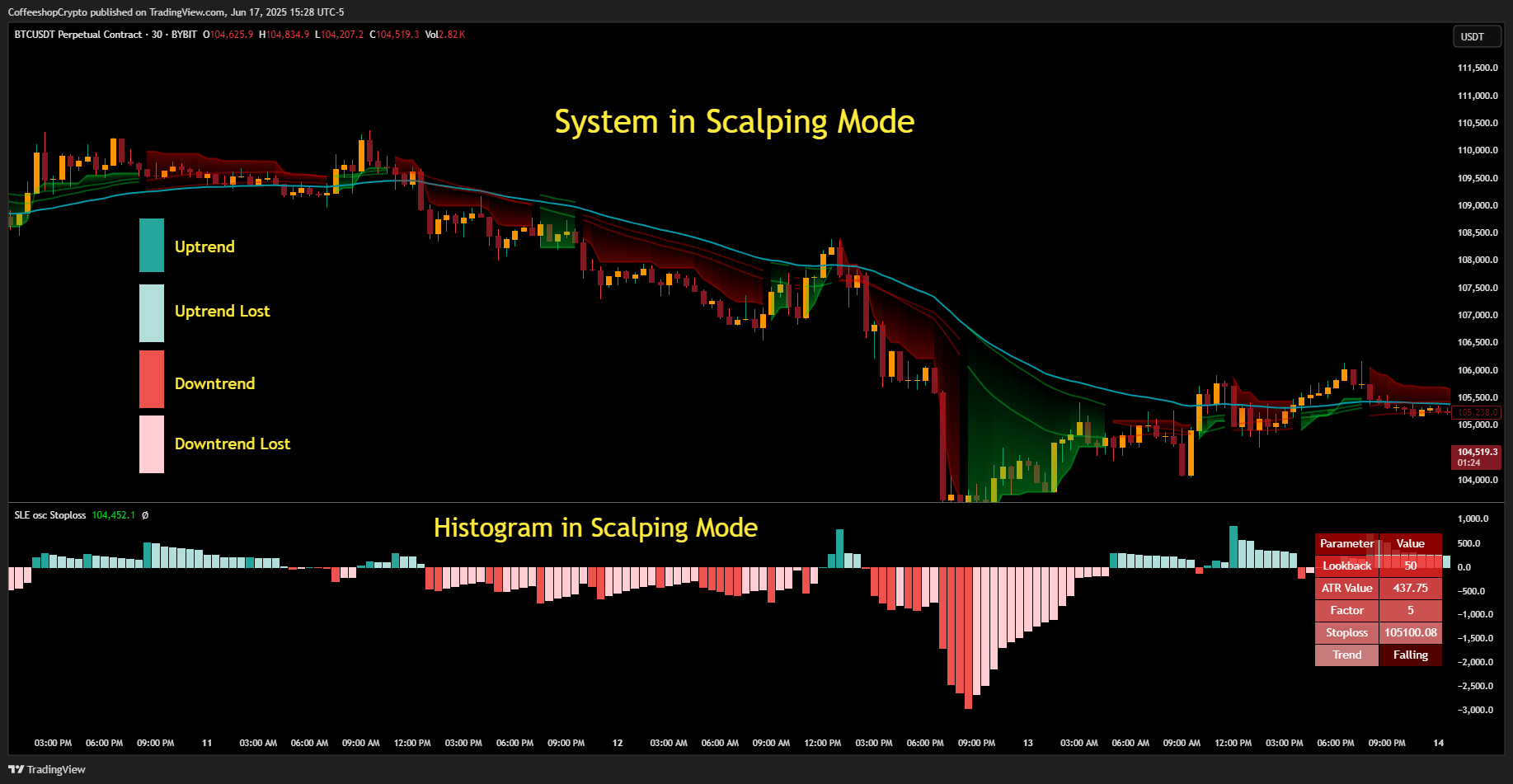Click the 'Stoploss' table cell

pos(1346,632)
